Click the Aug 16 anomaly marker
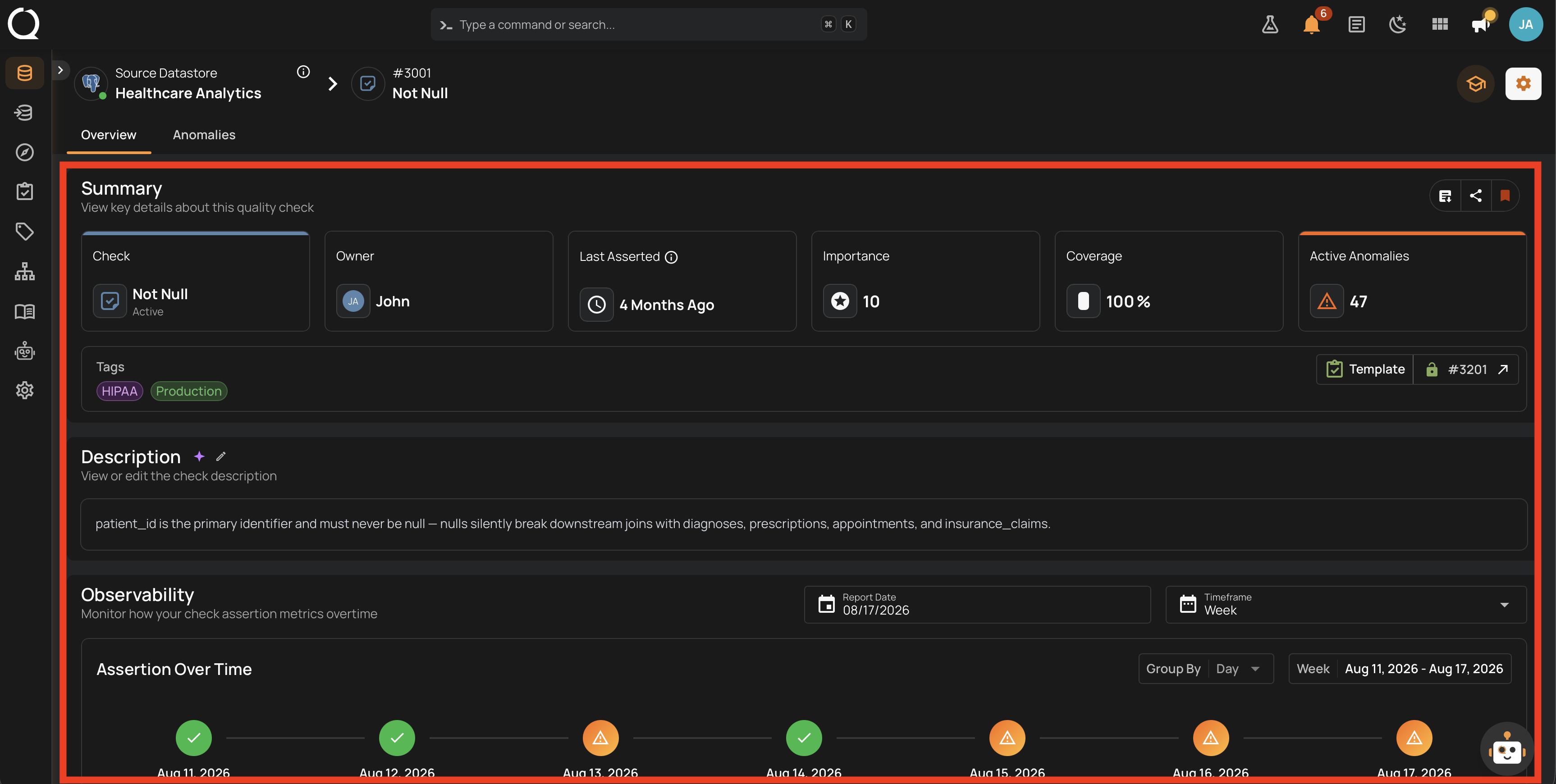 tap(1210, 738)
